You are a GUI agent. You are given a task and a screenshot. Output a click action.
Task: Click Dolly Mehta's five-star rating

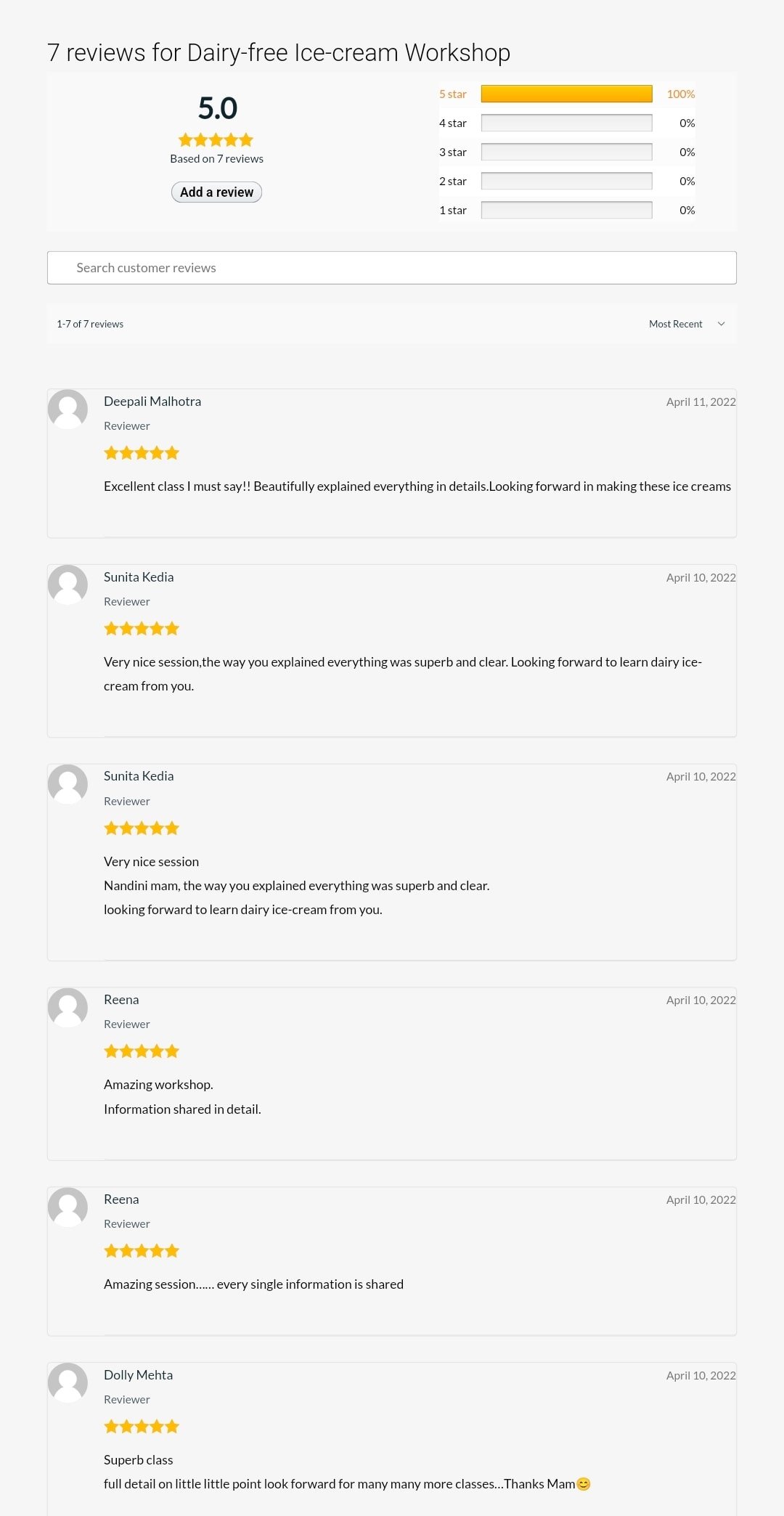(142, 1427)
